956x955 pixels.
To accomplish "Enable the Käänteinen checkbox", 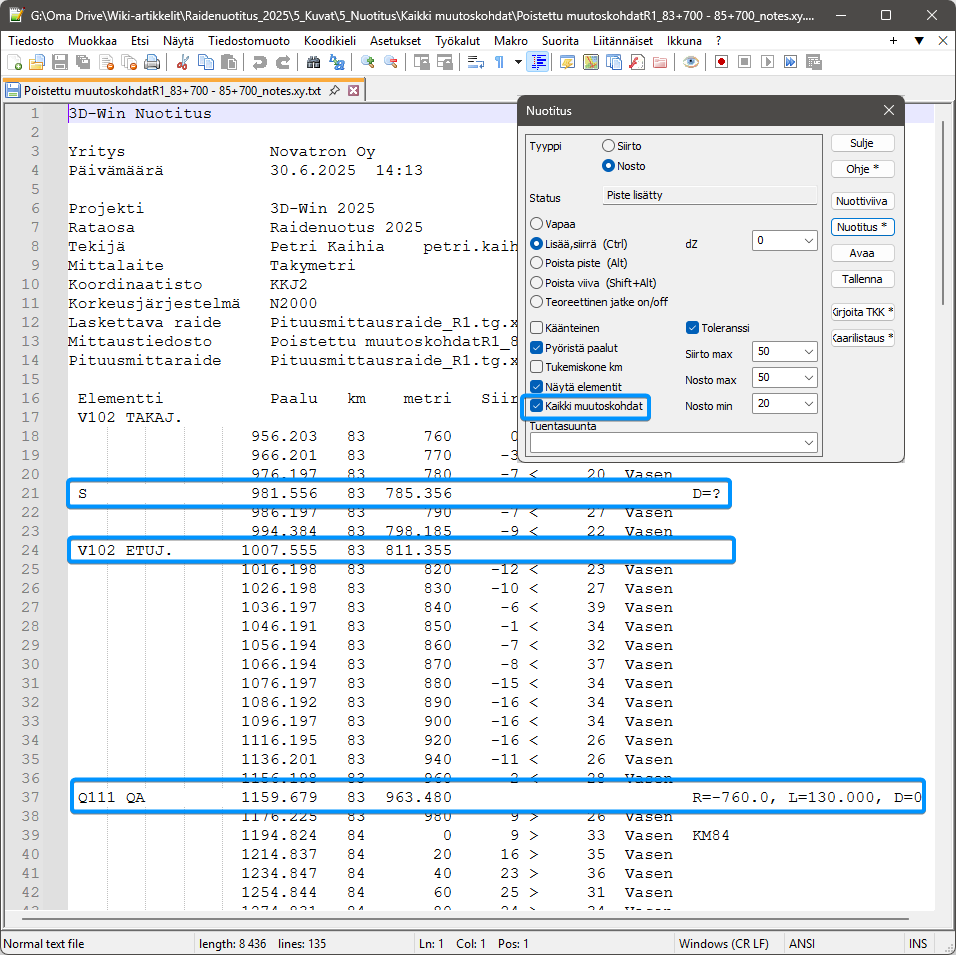I will pos(537,328).
